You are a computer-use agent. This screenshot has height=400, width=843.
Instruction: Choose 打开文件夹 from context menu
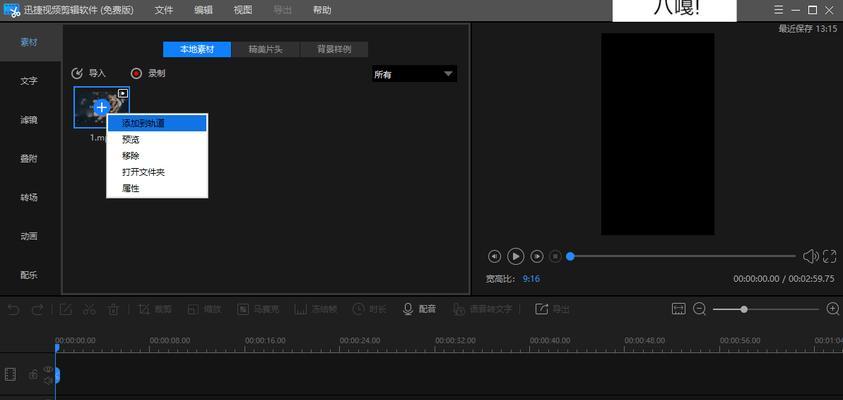(x=157, y=173)
